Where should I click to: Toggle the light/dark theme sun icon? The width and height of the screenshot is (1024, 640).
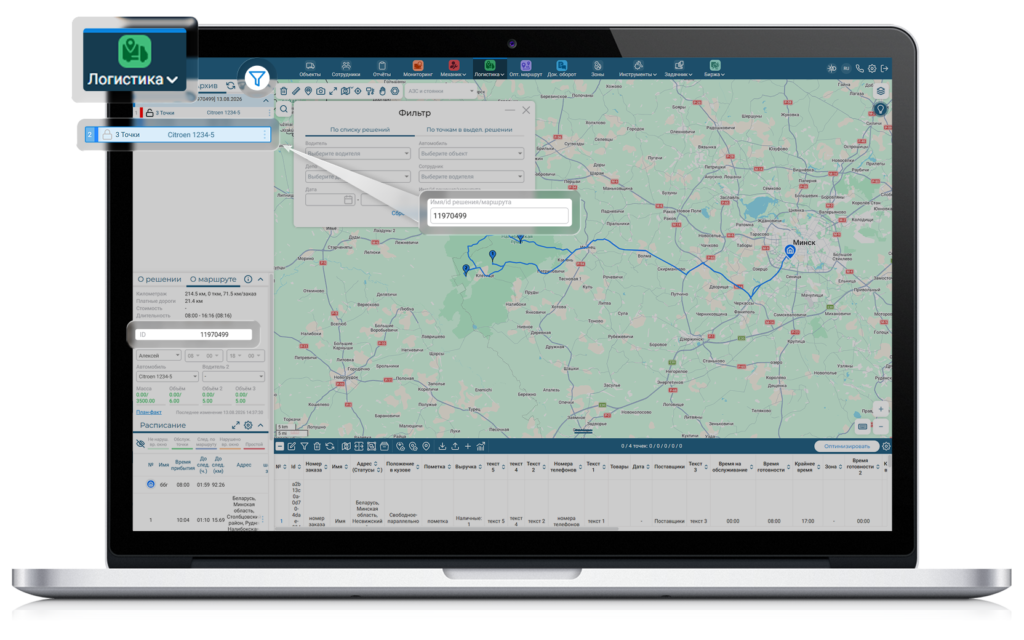[831, 68]
